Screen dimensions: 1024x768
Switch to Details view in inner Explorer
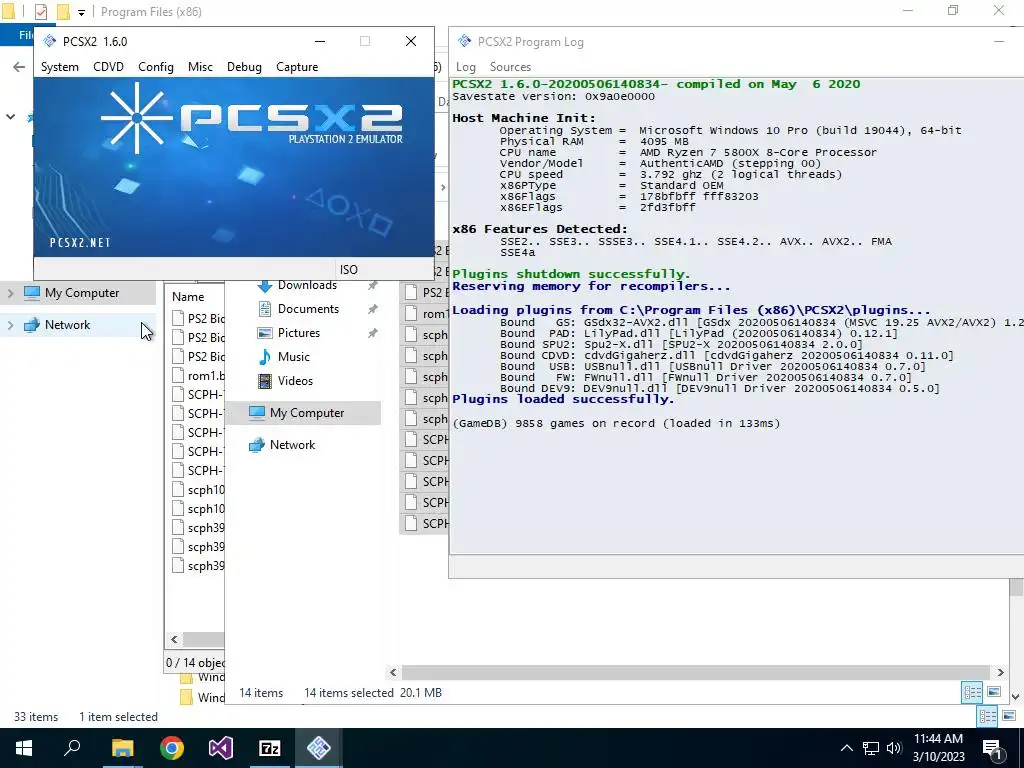pyautogui.click(x=972, y=692)
